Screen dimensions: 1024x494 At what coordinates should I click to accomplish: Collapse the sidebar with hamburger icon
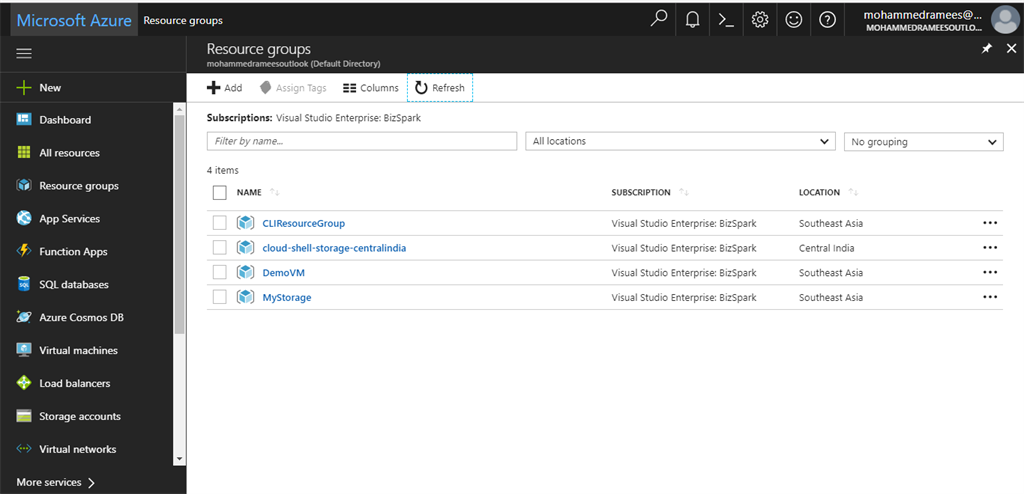click(x=24, y=53)
